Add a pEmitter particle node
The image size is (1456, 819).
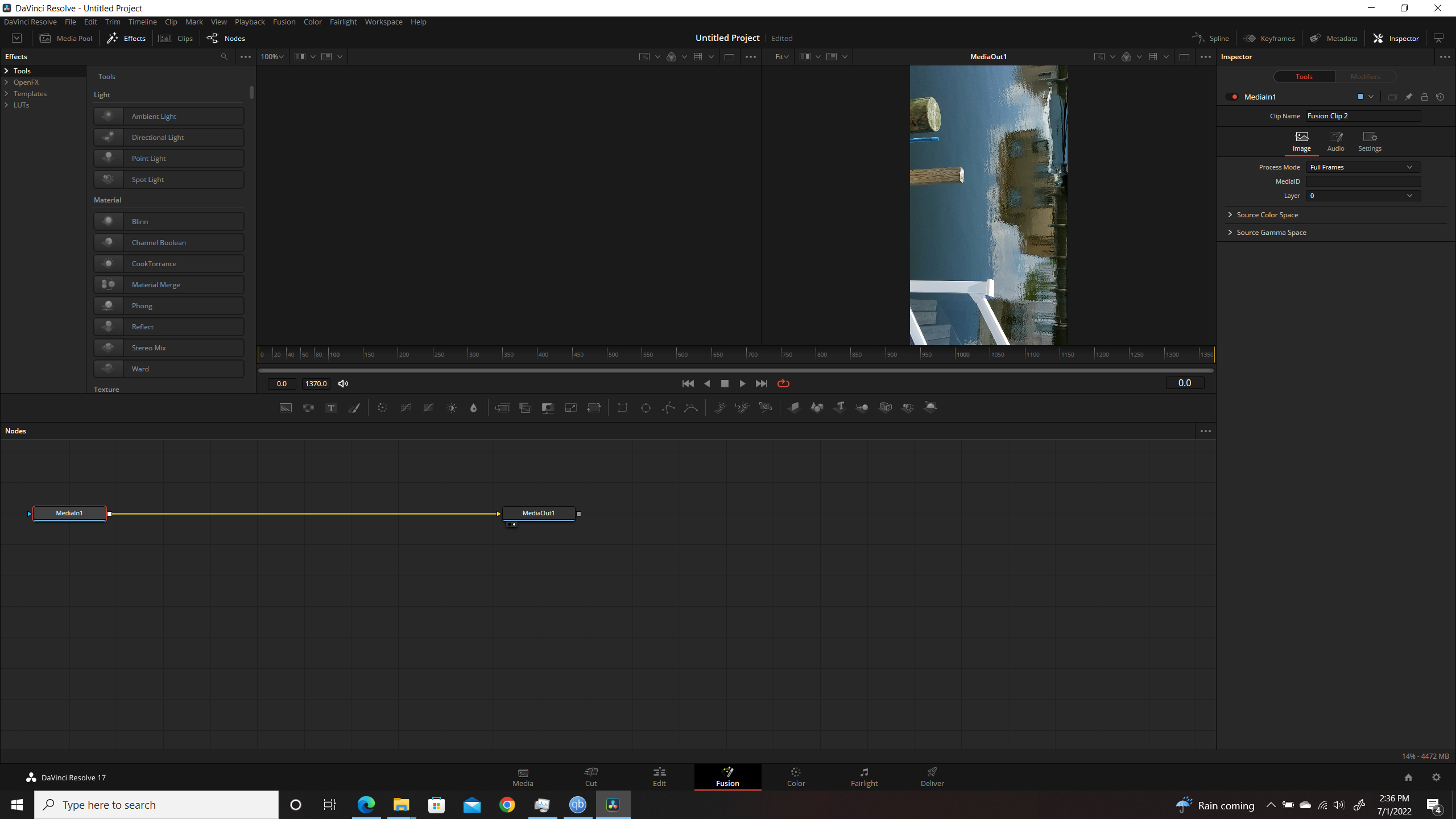720,408
